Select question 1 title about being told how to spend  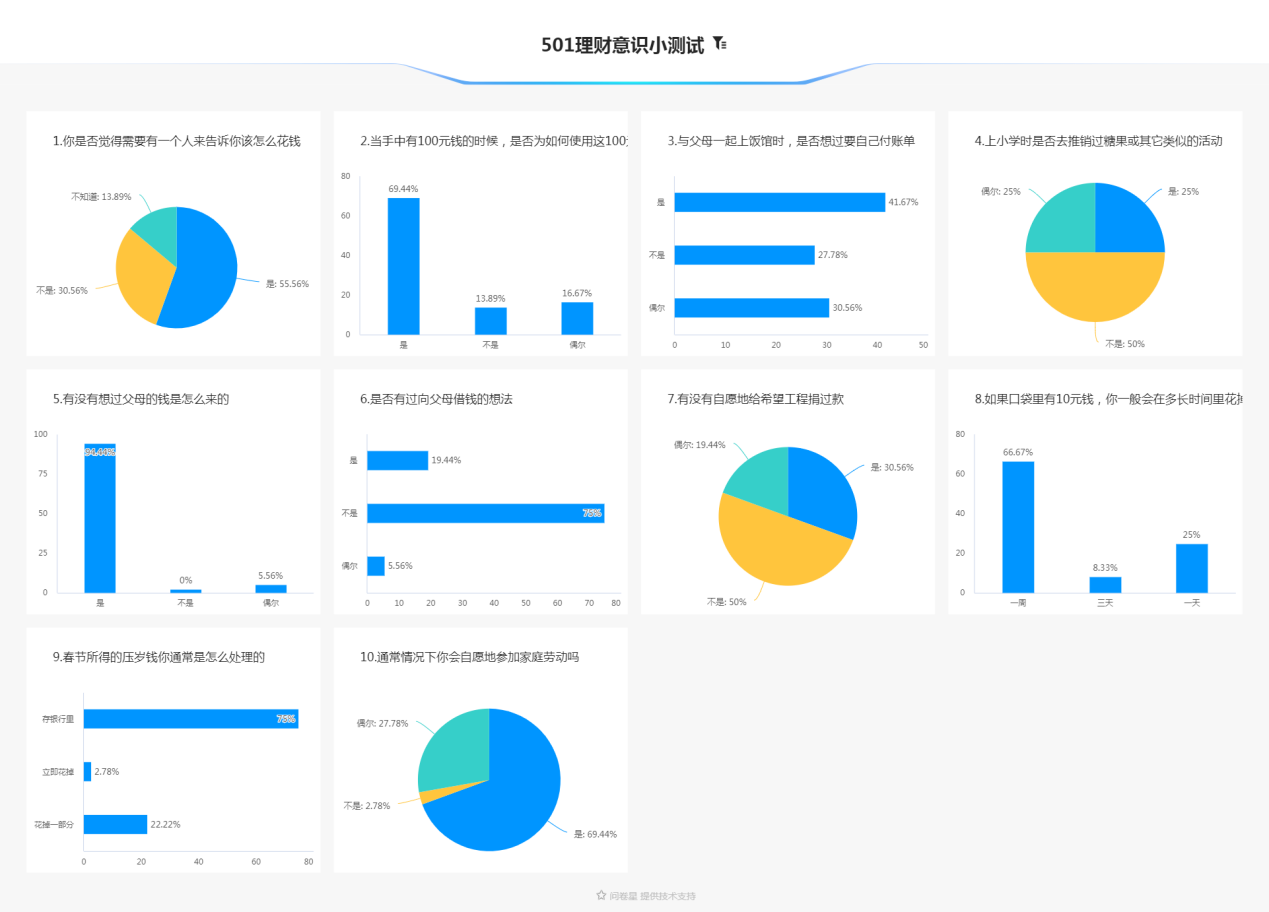click(x=176, y=141)
